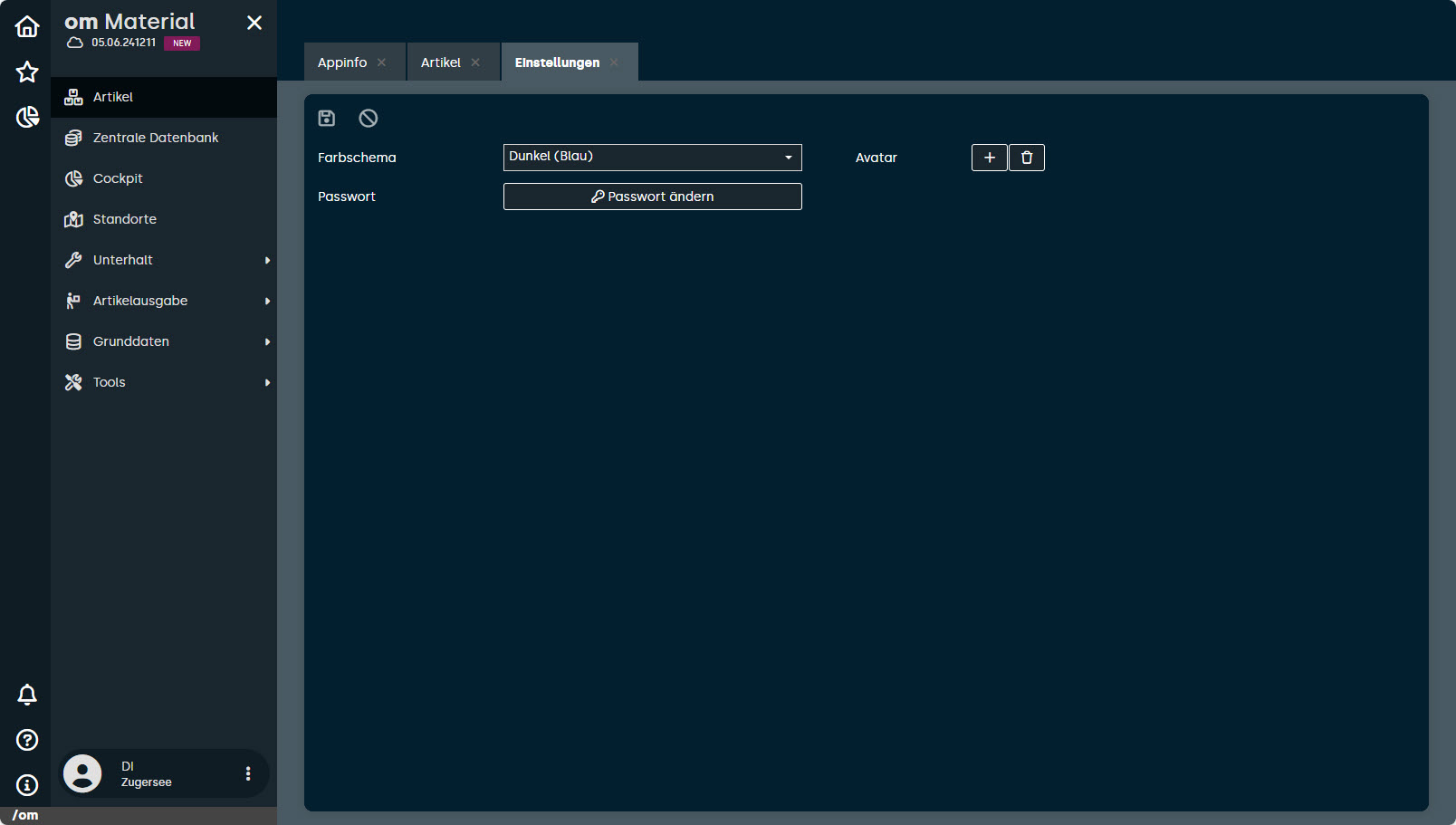The height and width of the screenshot is (825, 1456).
Task: Switch to the Appinfo tab
Action: (342, 62)
